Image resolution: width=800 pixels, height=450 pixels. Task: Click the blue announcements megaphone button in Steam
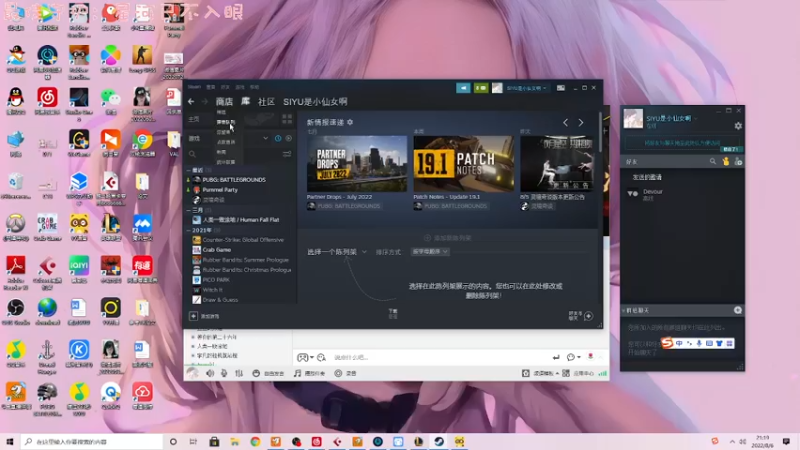click(463, 88)
